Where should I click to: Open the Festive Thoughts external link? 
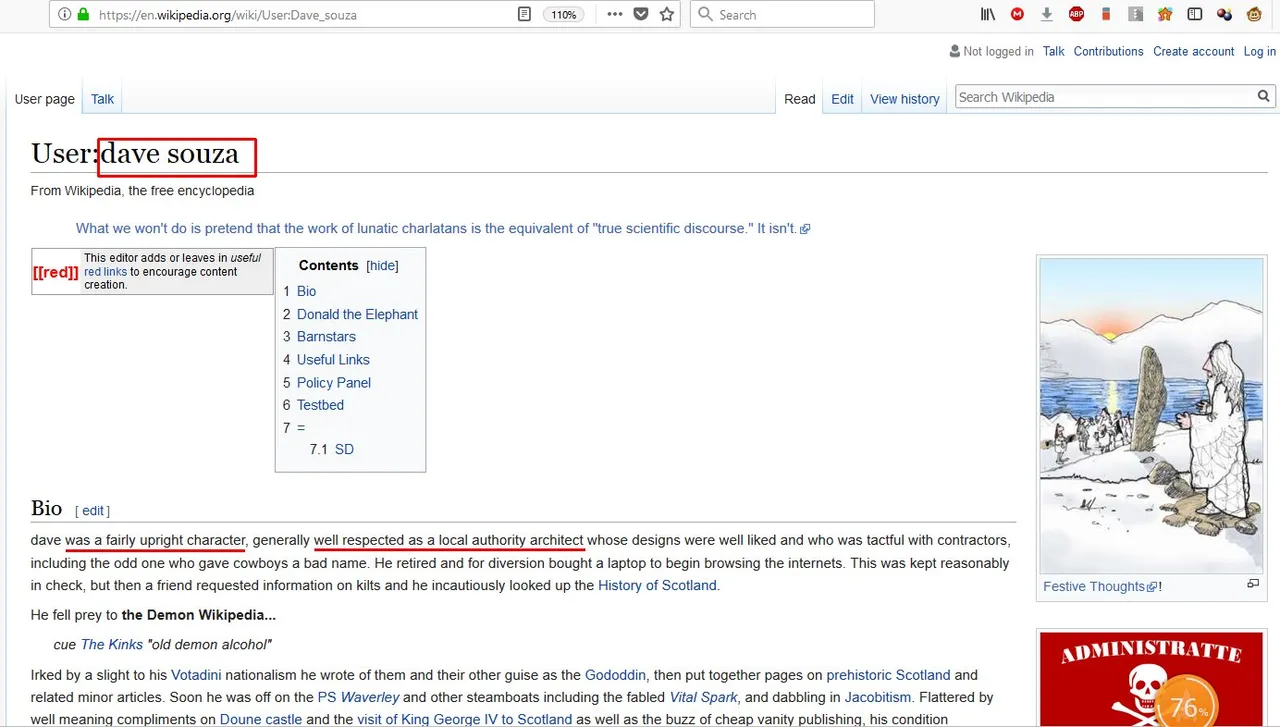(1100, 587)
